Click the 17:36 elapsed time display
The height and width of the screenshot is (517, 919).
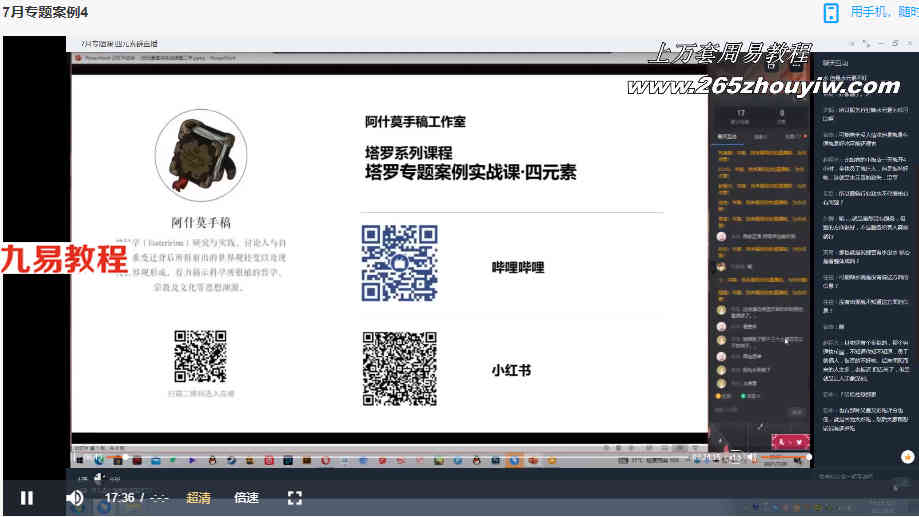coord(120,498)
